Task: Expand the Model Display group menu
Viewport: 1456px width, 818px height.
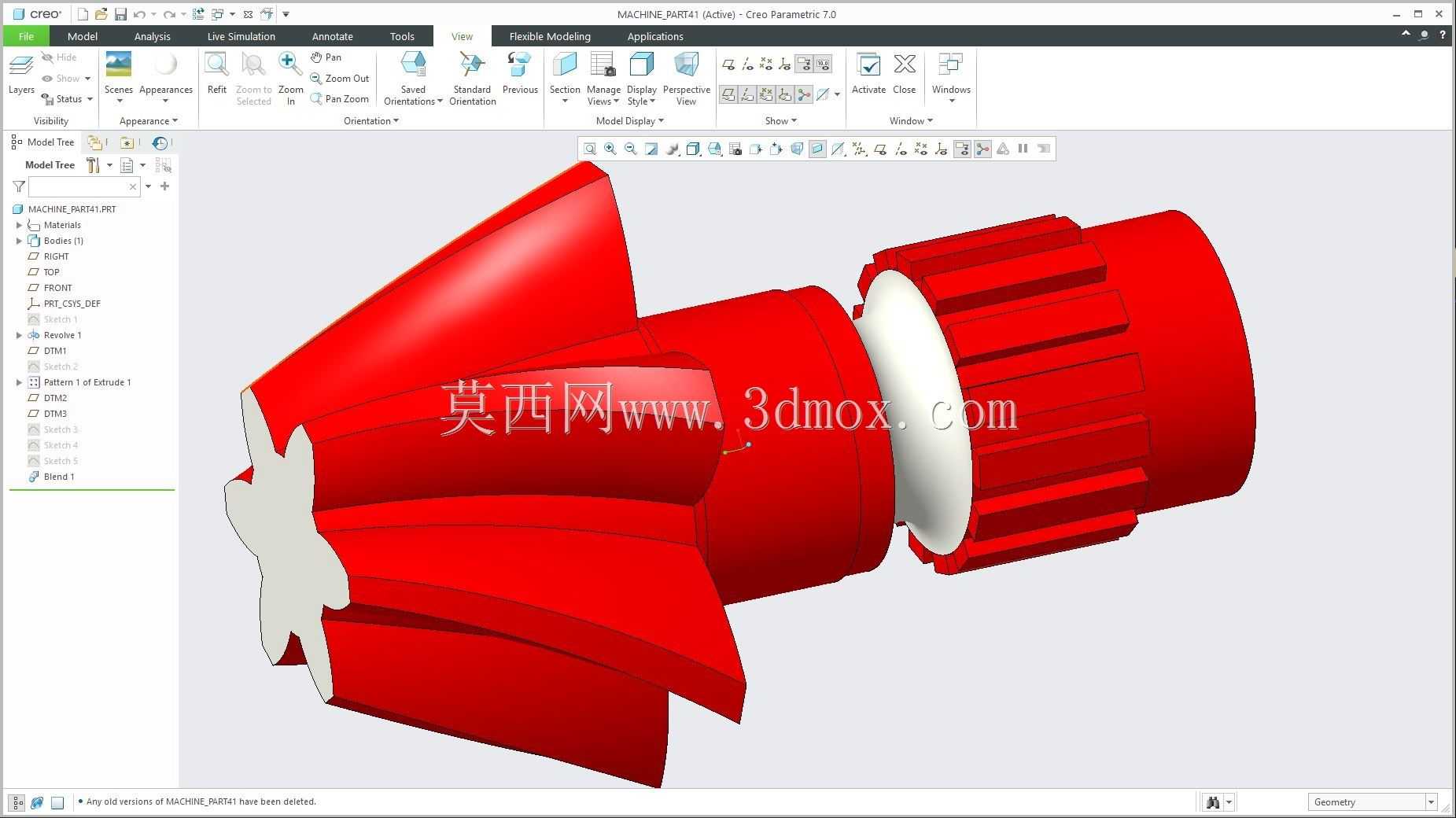Action: (630, 121)
